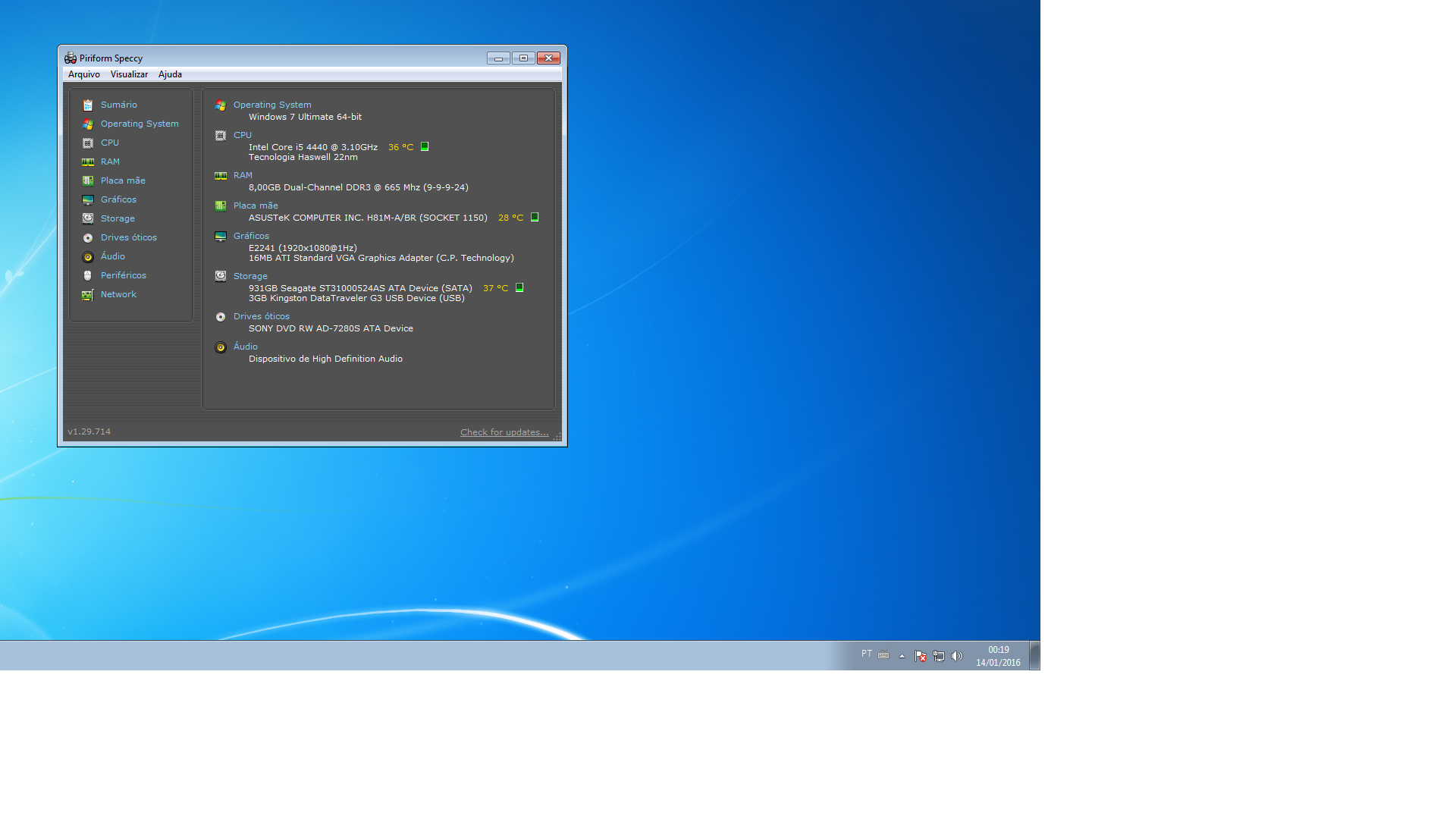Click the Show desktop button on taskbar

(1034, 655)
